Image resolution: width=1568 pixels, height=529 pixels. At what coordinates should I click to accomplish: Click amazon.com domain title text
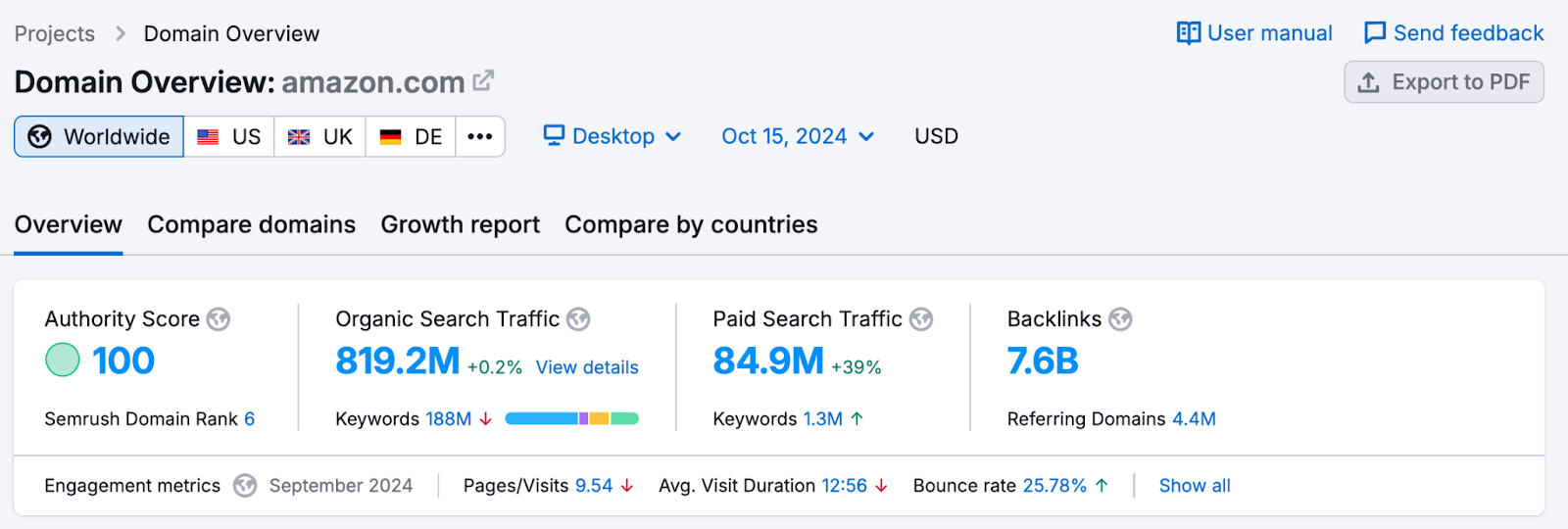[373, 82]
